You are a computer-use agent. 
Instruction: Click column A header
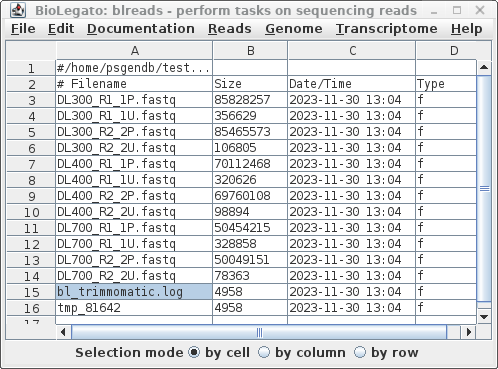coord(134,51)
